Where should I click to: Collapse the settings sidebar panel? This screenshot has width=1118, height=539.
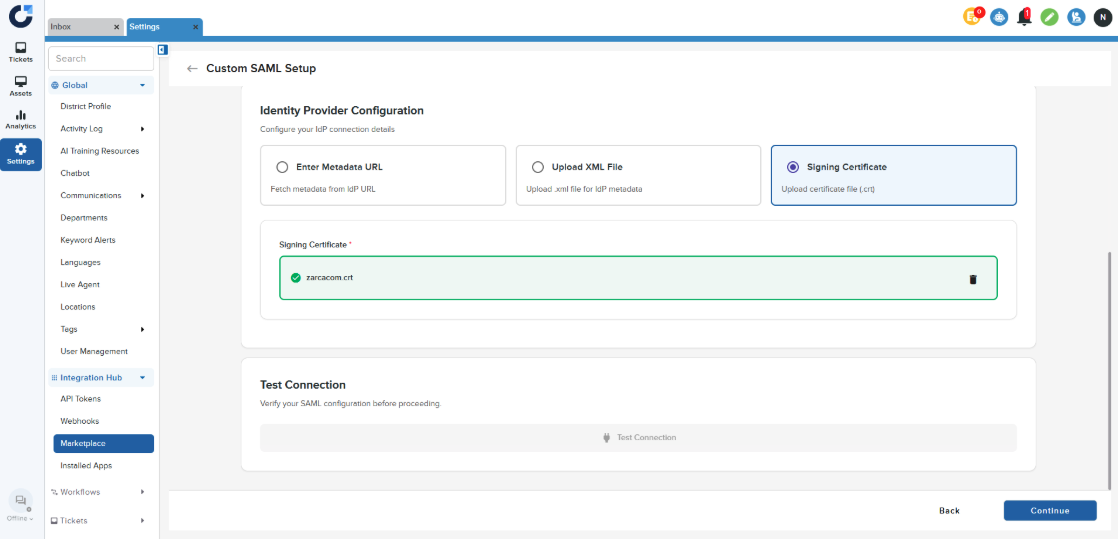[162, 50]
